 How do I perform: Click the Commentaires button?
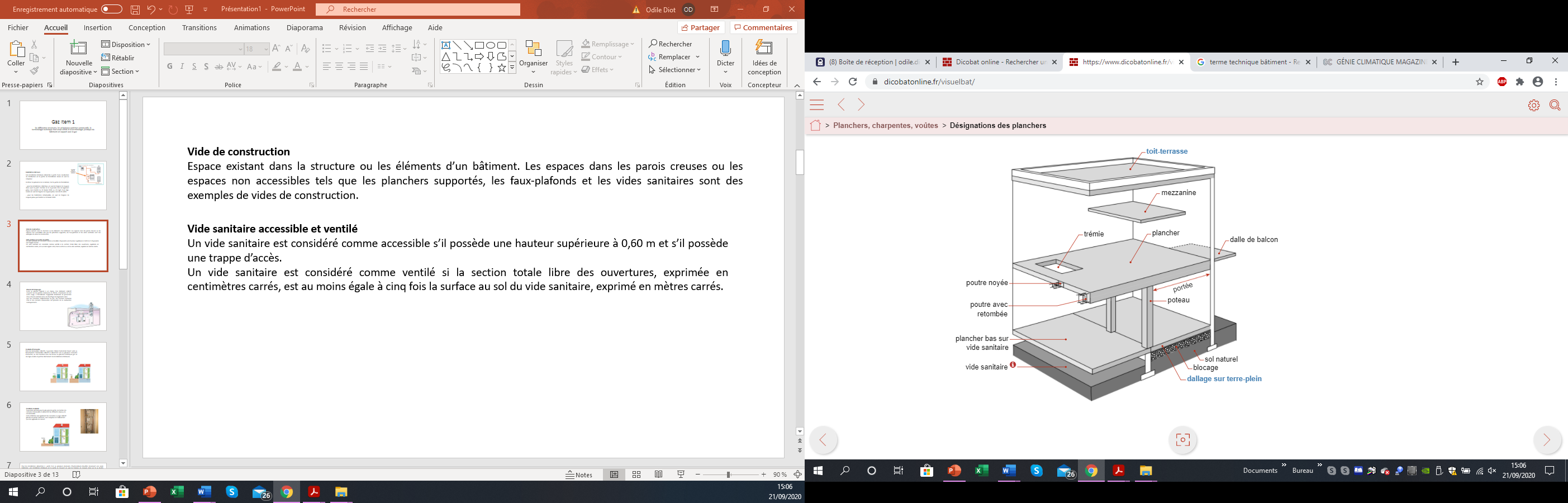(x=763, y=27)
